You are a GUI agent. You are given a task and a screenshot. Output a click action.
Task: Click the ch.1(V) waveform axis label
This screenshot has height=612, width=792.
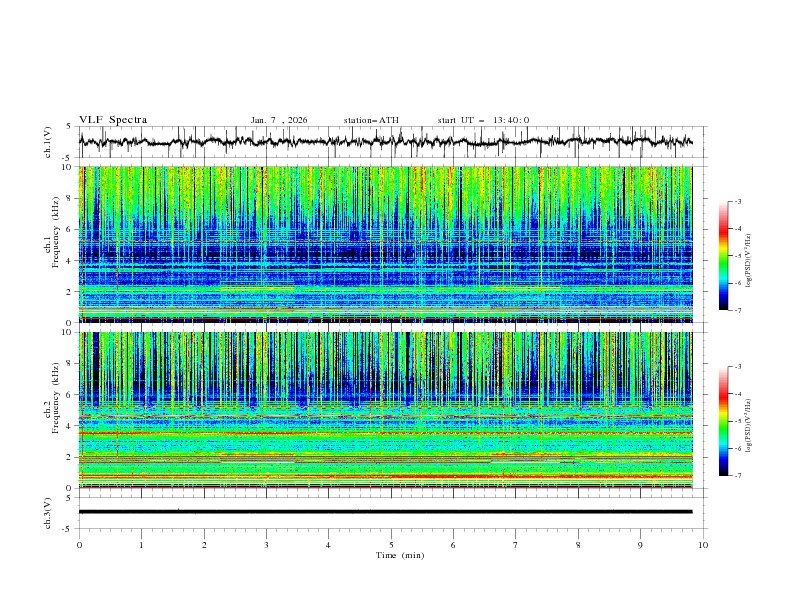tap(48, 143)
